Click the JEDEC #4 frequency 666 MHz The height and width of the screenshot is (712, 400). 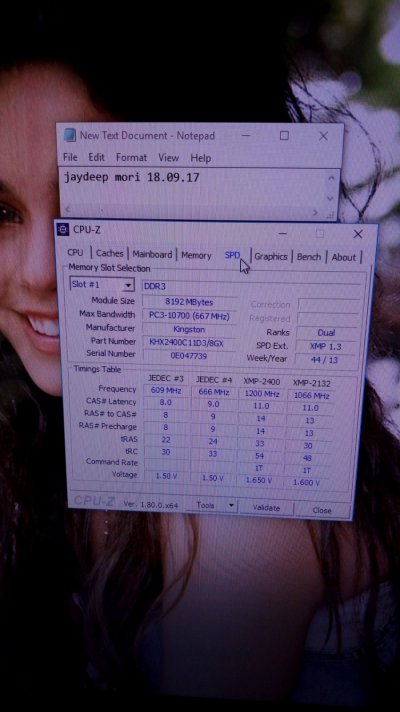click(x=213, y=392)
